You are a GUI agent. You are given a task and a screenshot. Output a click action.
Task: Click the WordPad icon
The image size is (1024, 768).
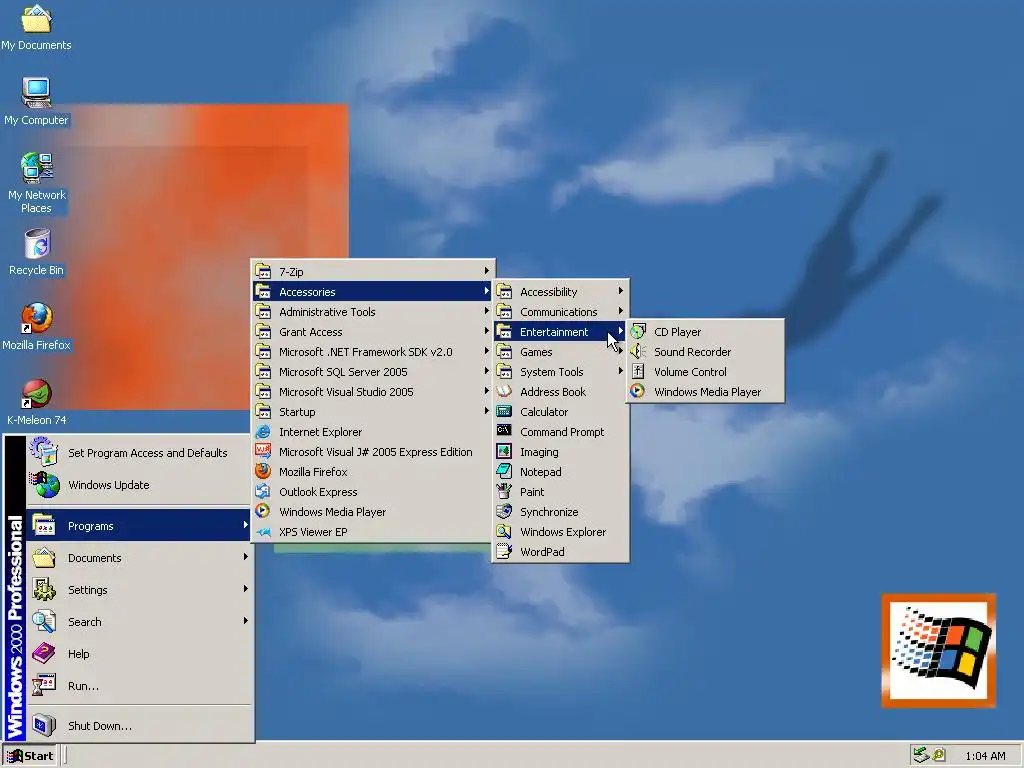click(x=504, y=551)
